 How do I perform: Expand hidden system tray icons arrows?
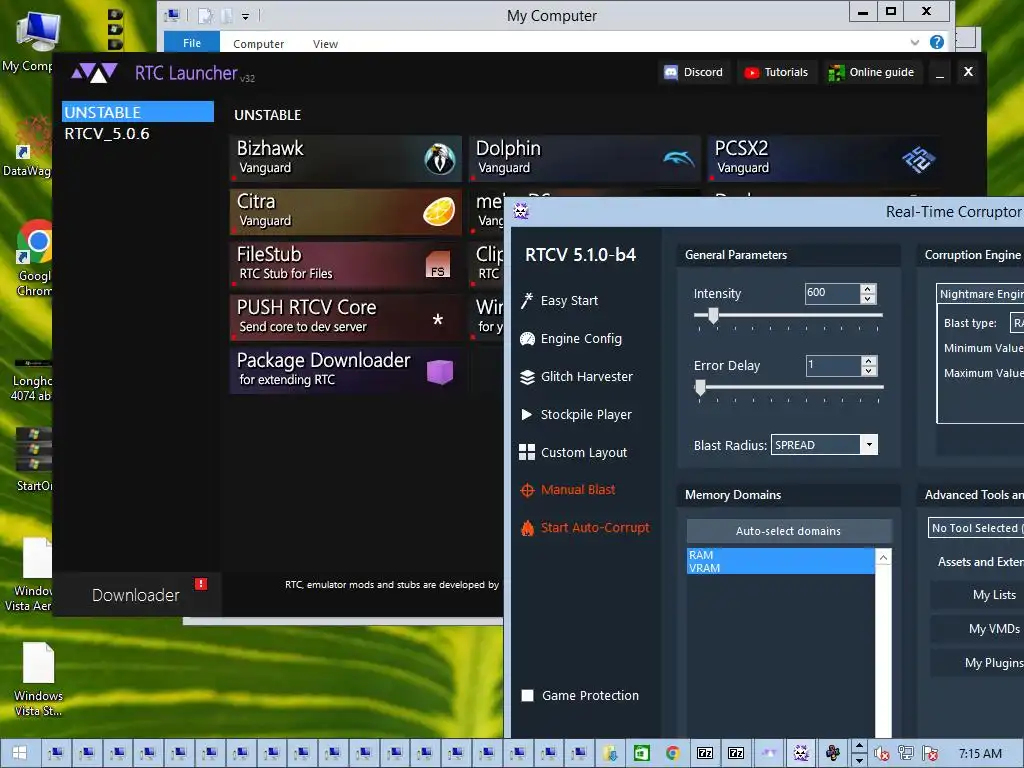[859, 753]
